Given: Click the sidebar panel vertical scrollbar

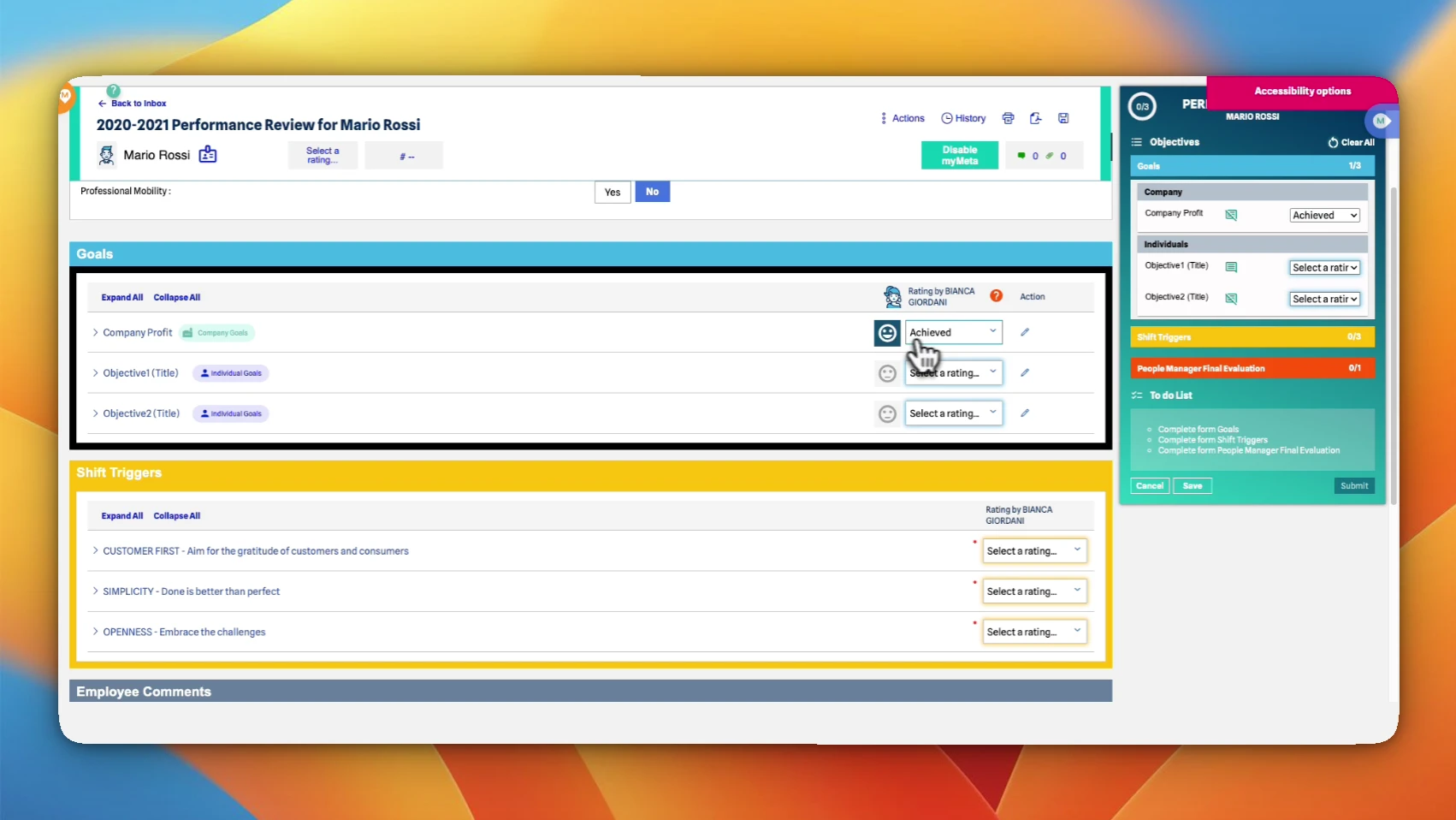Looking at the screenshot, I should pyautogui.click(x=1394, y=342).
